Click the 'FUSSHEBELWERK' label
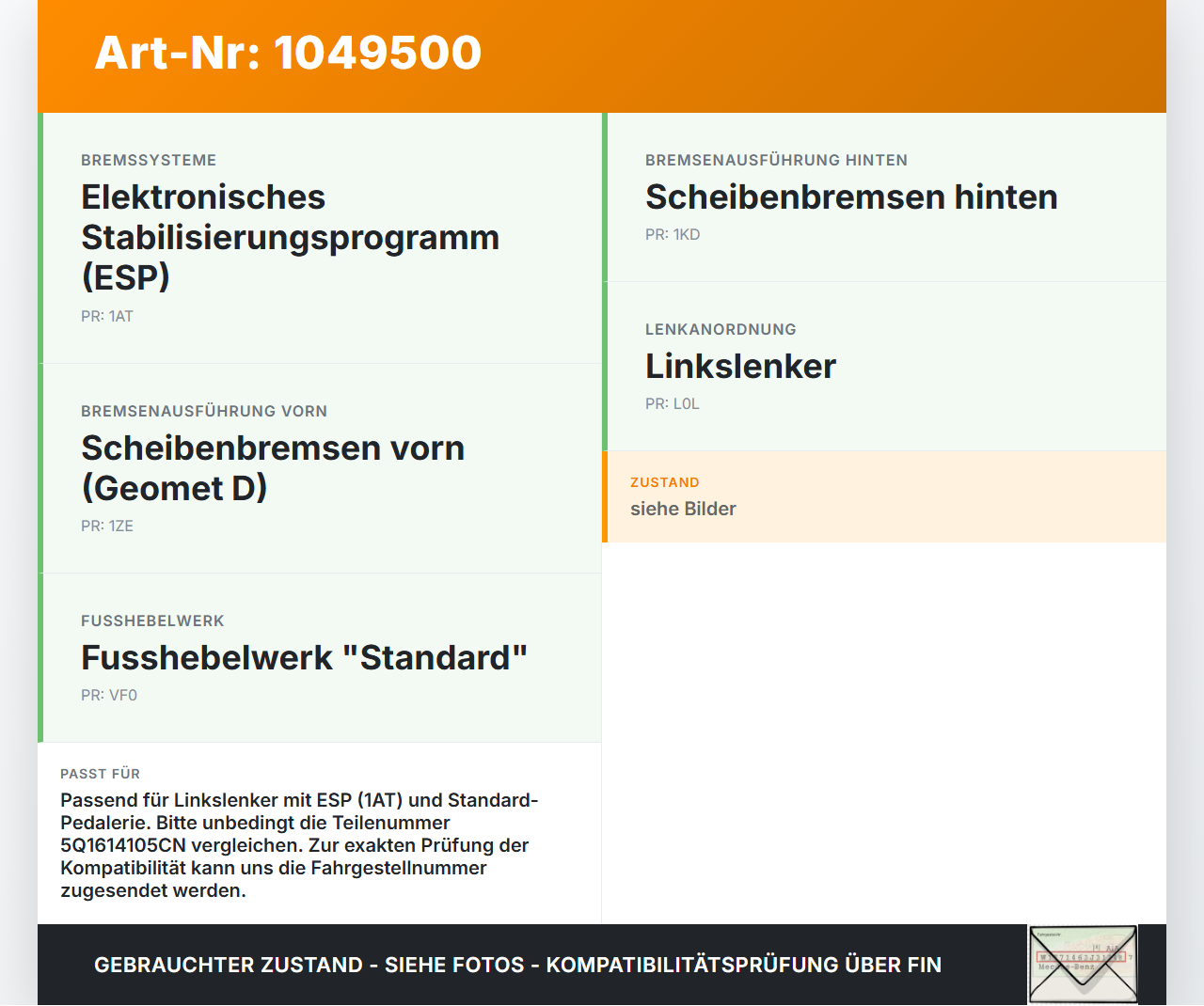Viewport: 1204px width, 1006px height. [152, 621]
